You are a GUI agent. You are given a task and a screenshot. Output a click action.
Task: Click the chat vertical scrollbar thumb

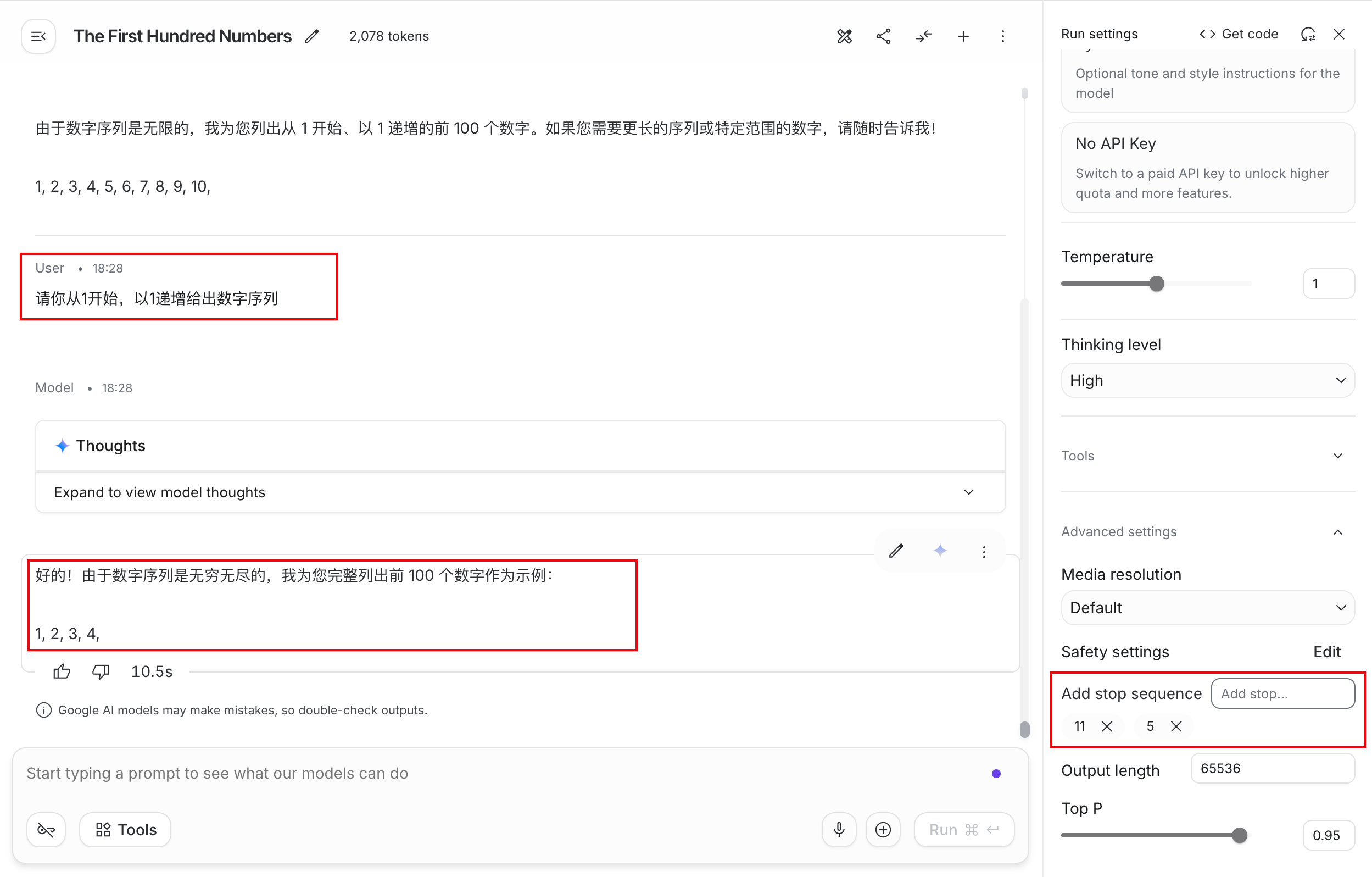pyautogui.click(x=1024, y=730)
